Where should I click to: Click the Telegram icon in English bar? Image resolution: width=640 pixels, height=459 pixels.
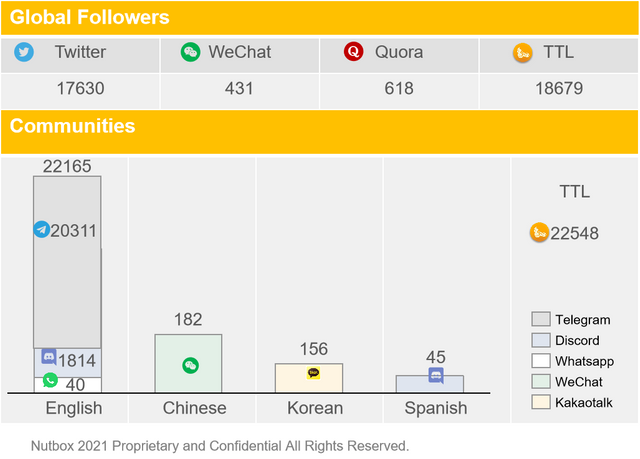[x=41, y=229]
